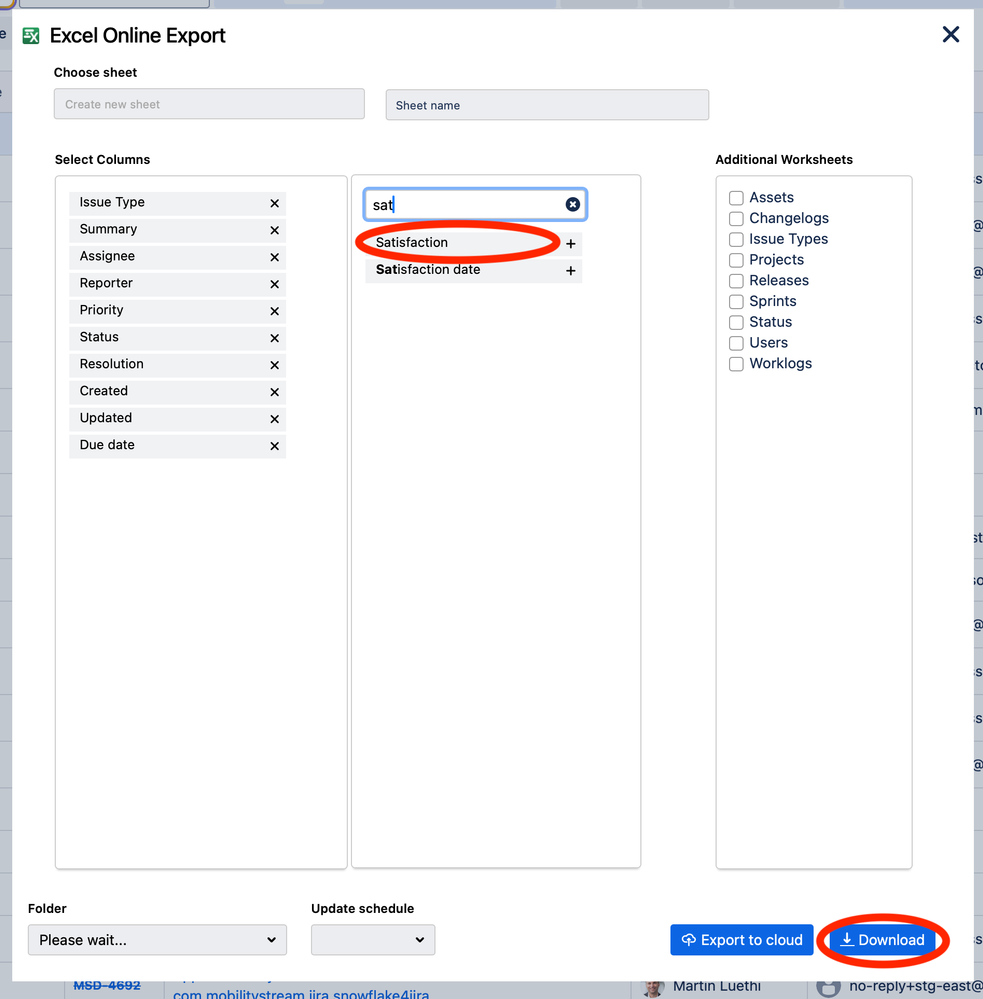Select the Users worksheet checkbox
The image size is (983, 999).
pyautogui.click(x=736, y=343)
